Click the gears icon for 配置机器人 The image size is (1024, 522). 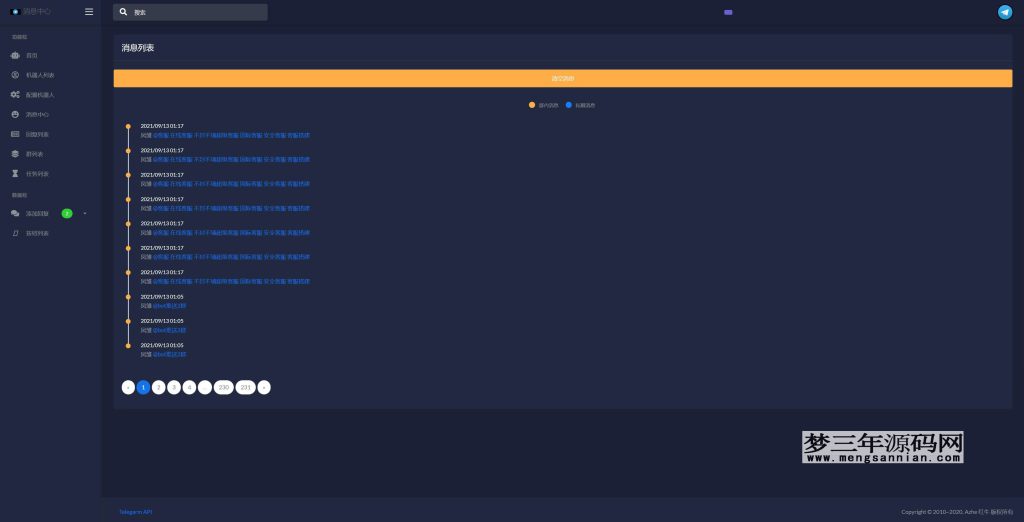[15, 95]
